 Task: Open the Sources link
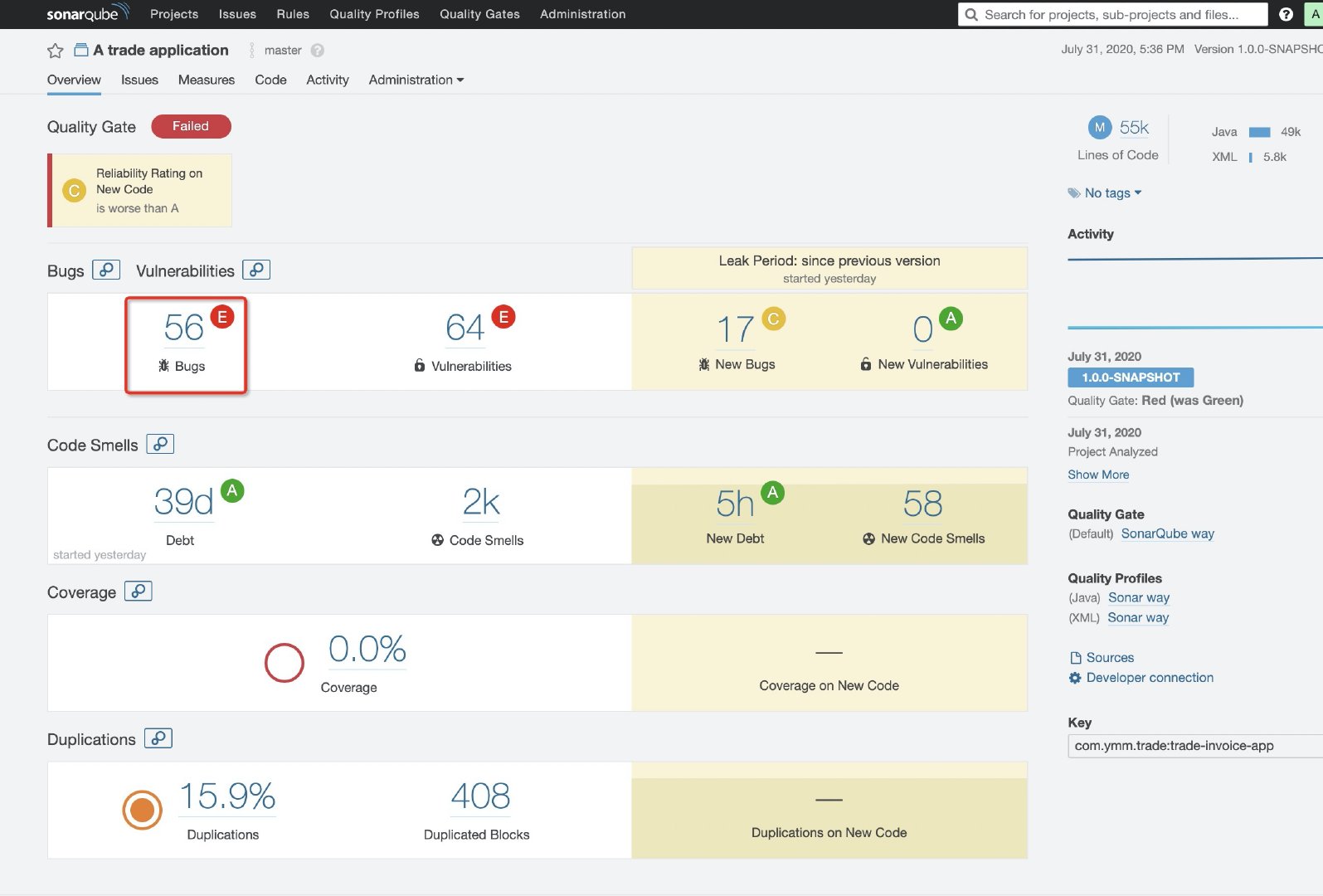pyautogui.click(x=1102, y=657)
